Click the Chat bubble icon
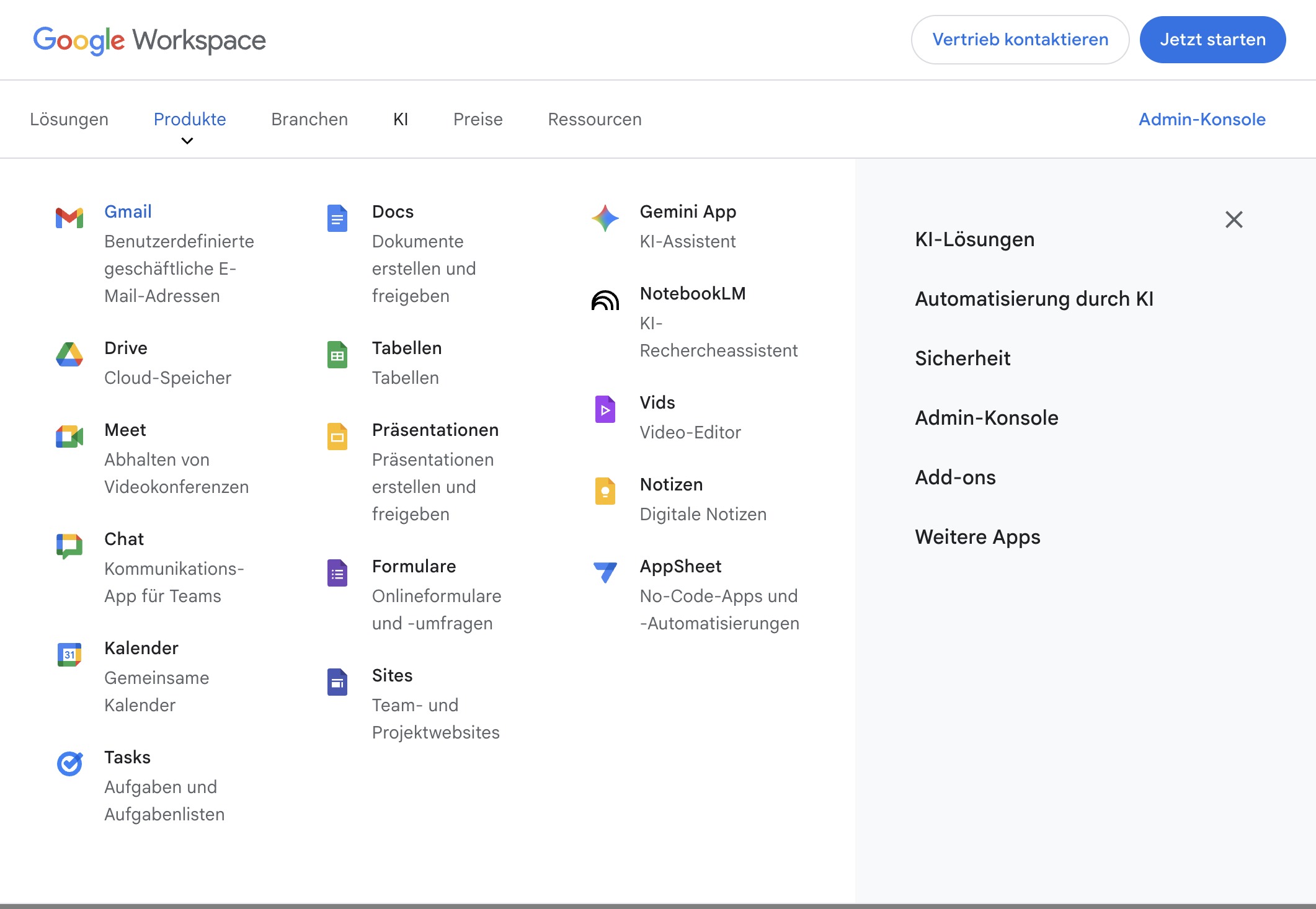The height and width of the screenshot is (909, 1316). point(69,546)
